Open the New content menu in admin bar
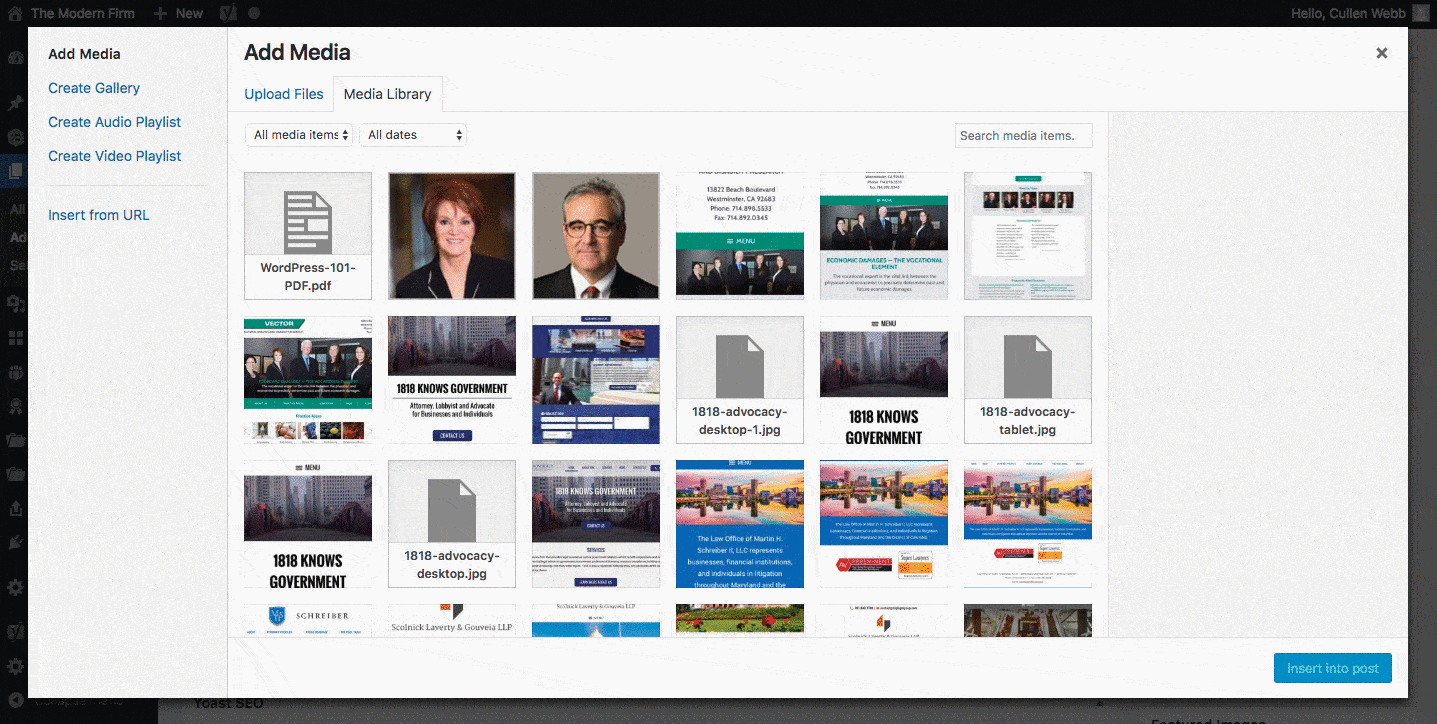This screenshot has height=724, width=1437. click(178, 13)
